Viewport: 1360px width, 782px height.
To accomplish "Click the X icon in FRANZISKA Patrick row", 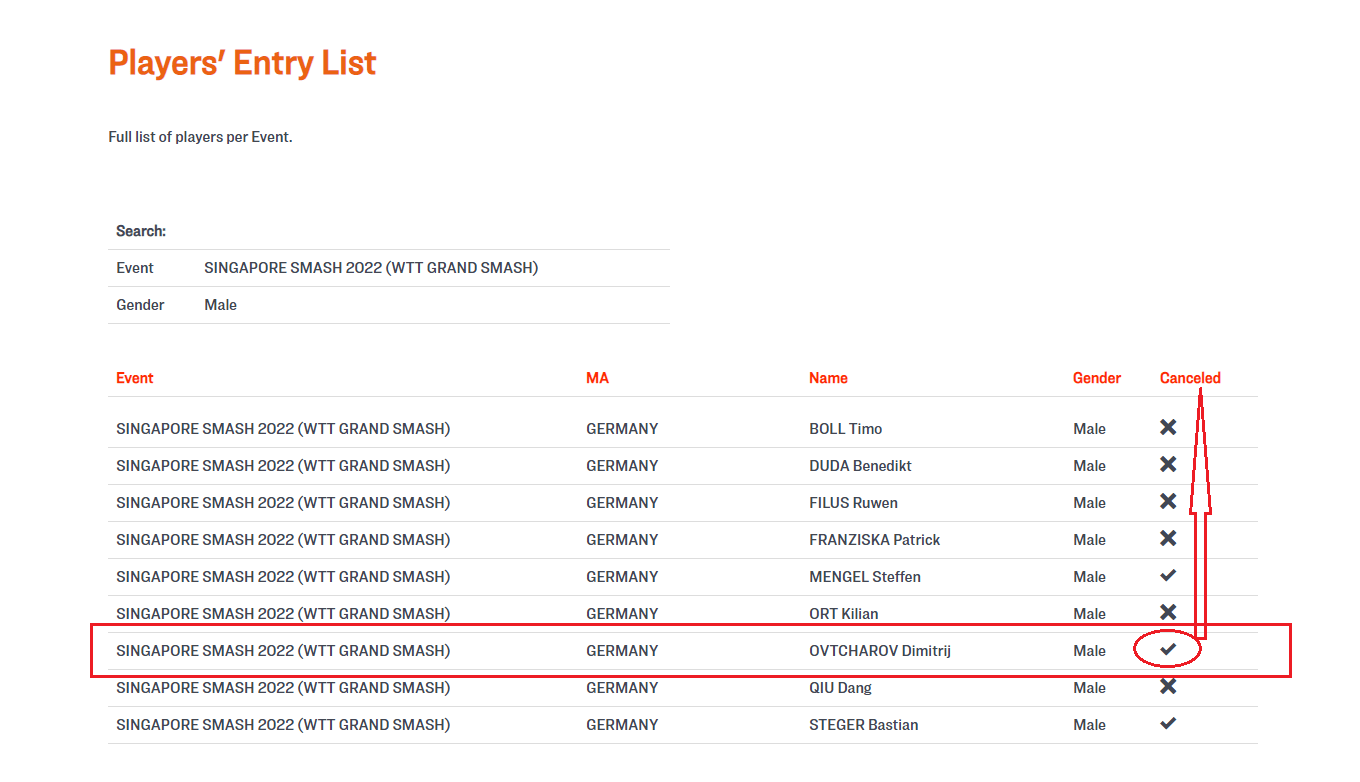I will tap(1168, 539).
